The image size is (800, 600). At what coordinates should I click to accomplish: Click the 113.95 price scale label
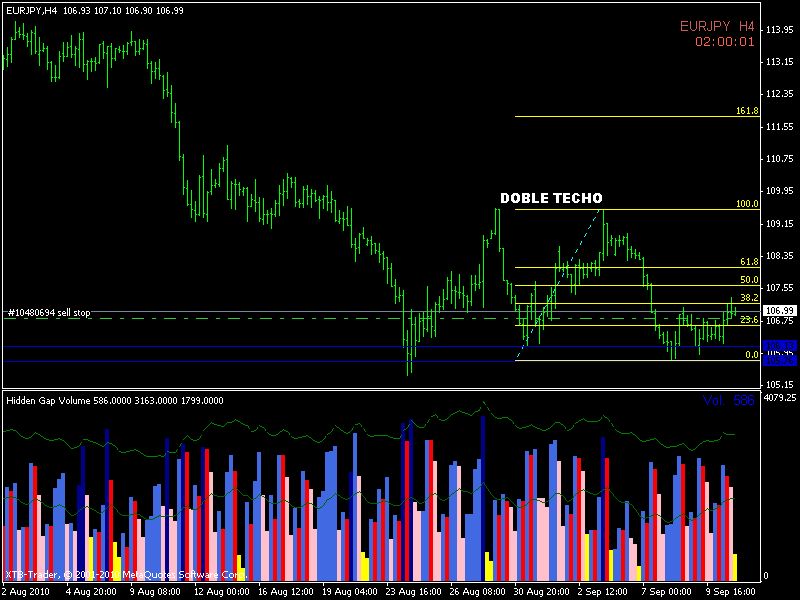(x=779, y=30)
